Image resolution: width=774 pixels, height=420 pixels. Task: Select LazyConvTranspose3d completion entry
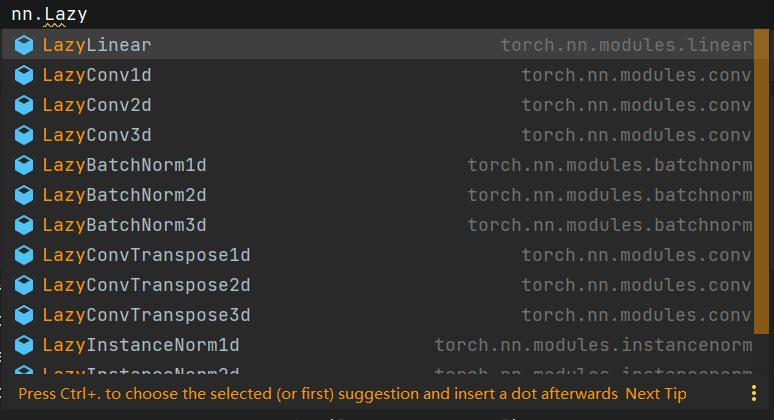[378, 315]
